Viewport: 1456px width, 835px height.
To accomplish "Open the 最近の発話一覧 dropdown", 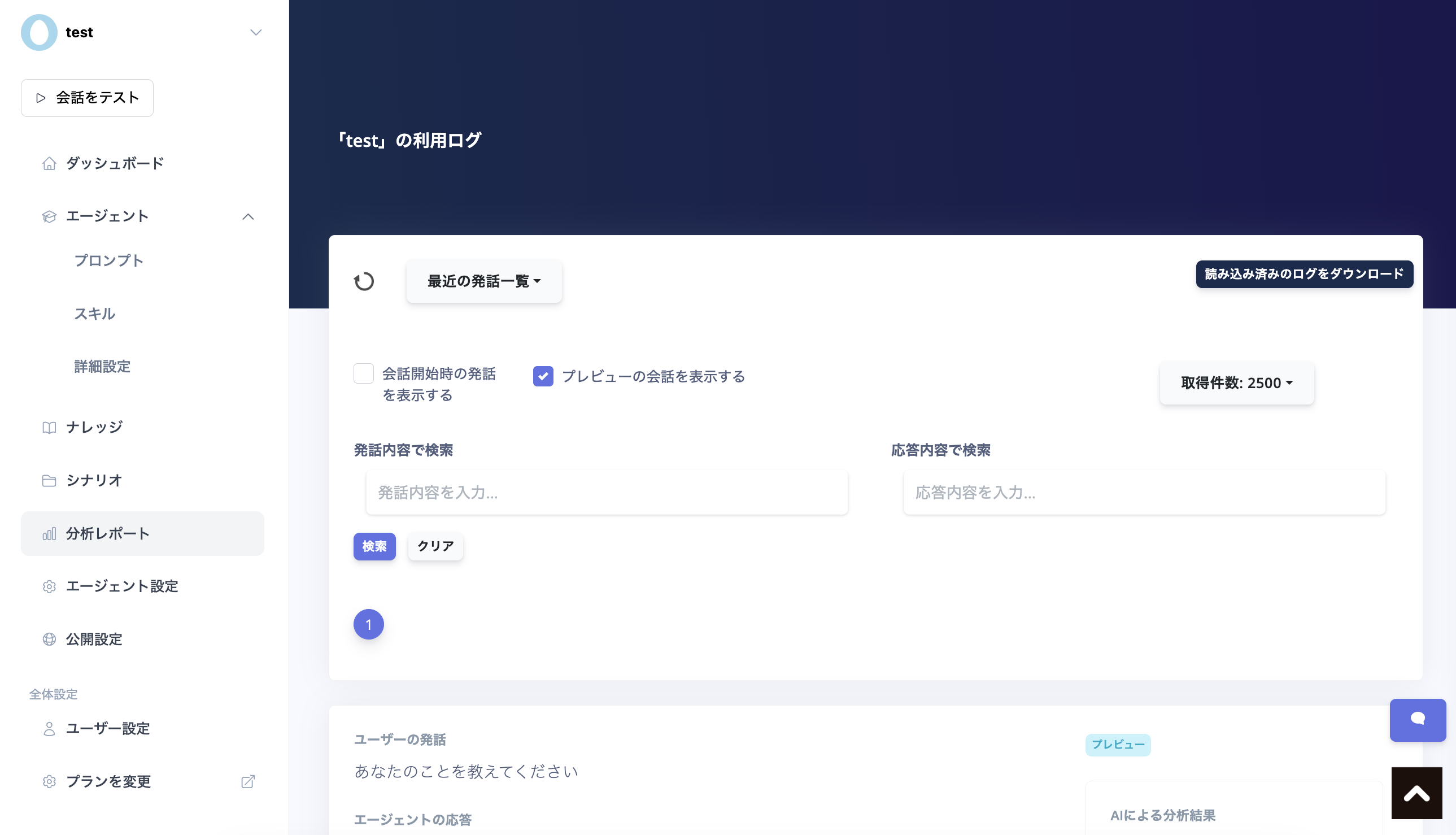I will tap(484, 281).
